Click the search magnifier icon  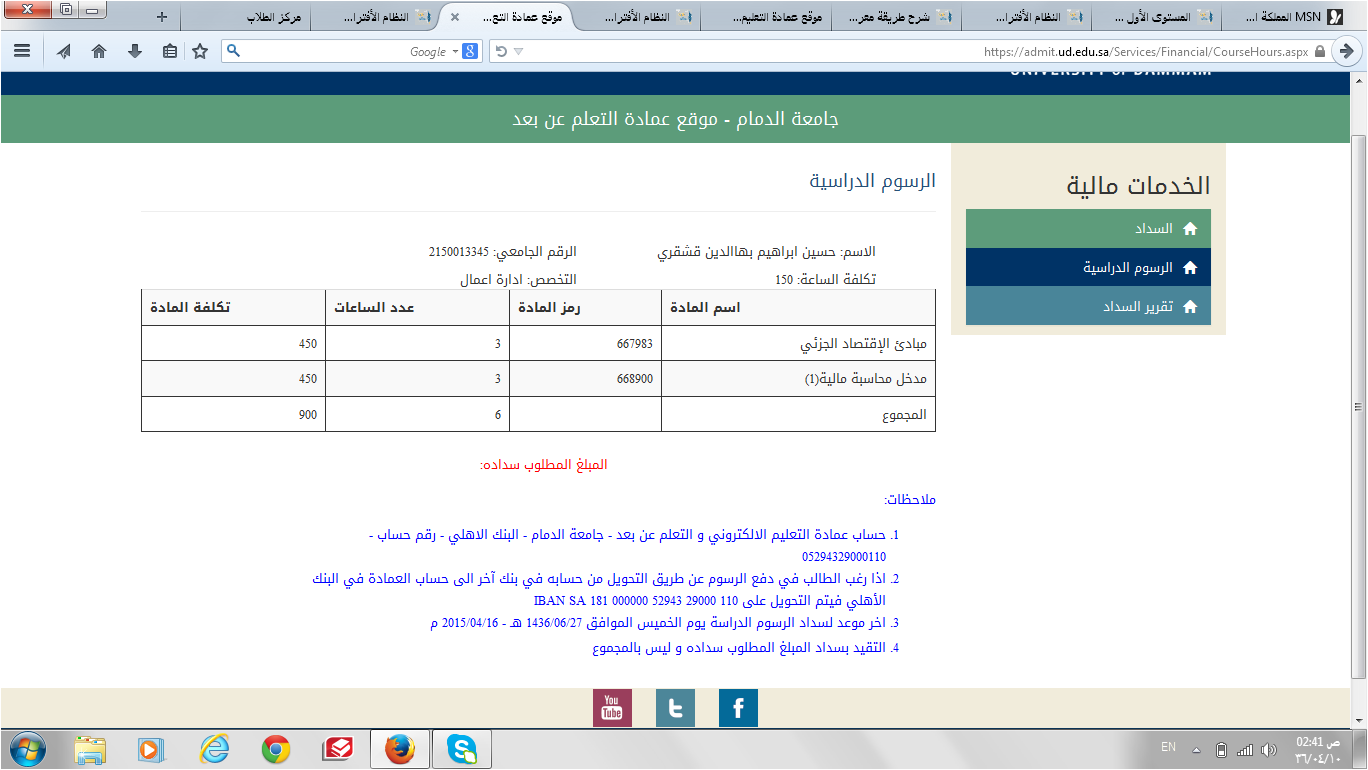click(x=234, y=51)
